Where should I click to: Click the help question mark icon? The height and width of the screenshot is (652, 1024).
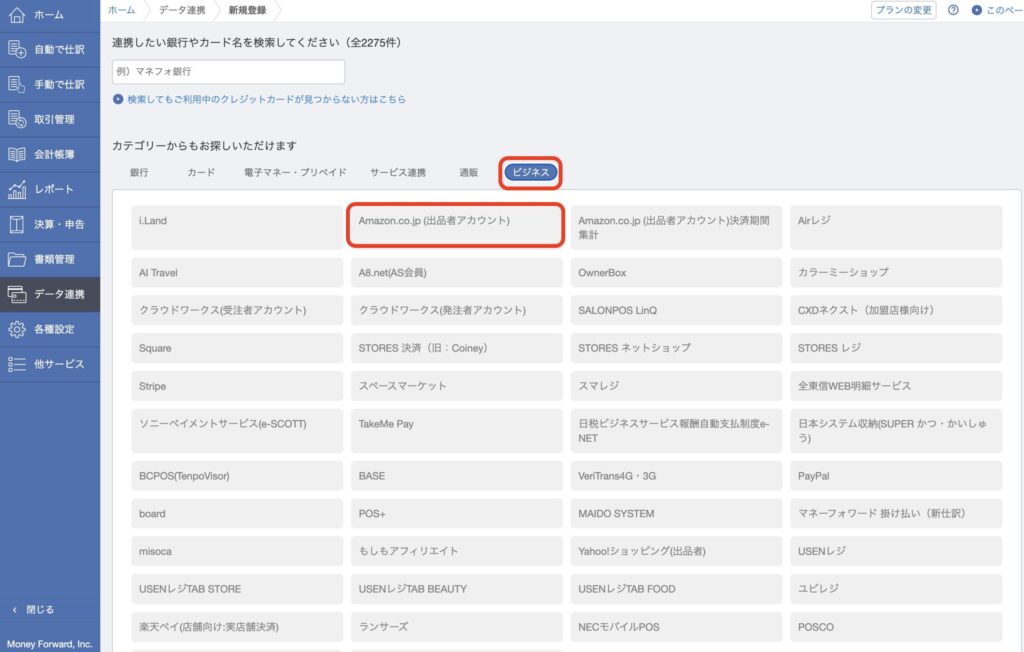pos(953,10)
